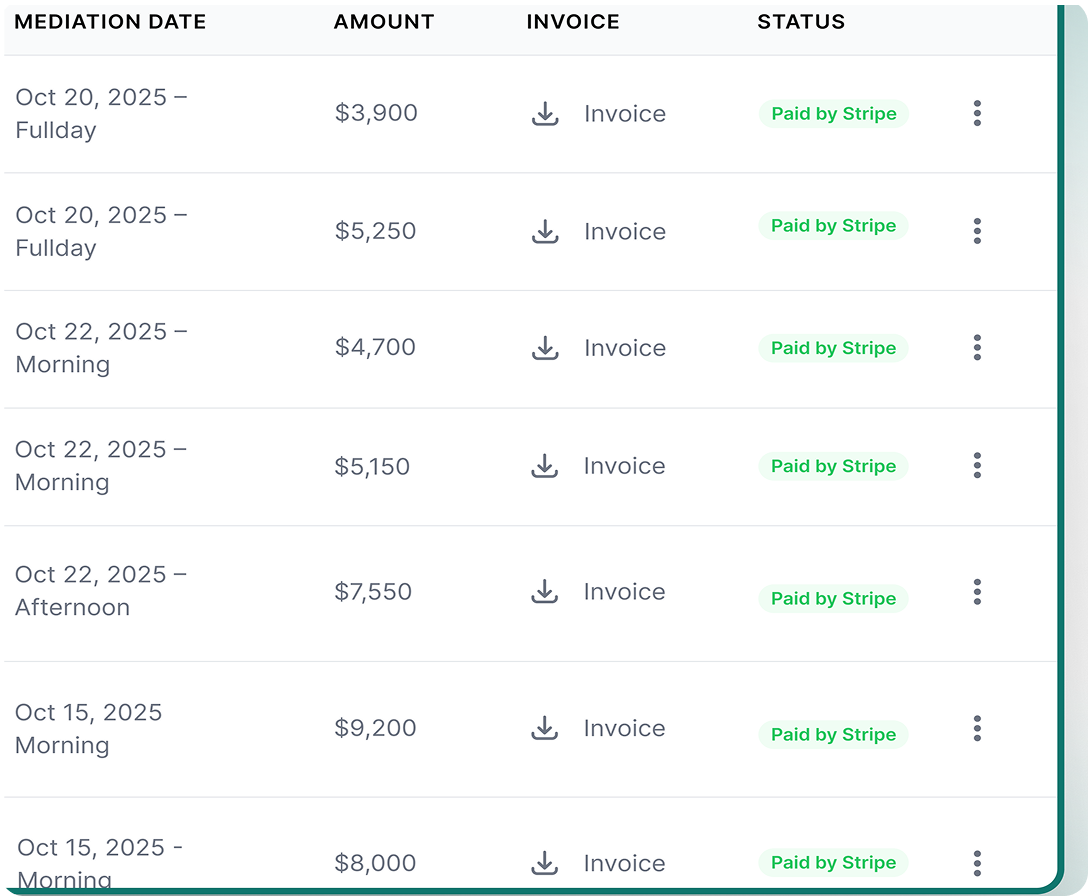This screenshot has width=1088, height=896.
Task: Download invoice icon for $7,550 payment
Action: (x=545, y=592)
